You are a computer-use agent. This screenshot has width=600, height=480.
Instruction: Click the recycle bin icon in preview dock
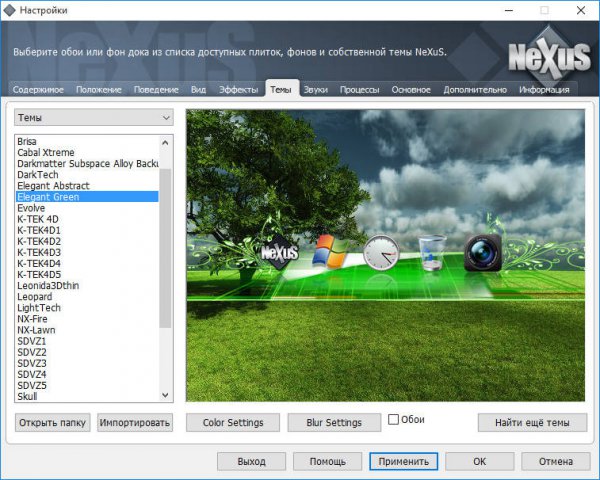pyautogui.click(x=432, y=253)
